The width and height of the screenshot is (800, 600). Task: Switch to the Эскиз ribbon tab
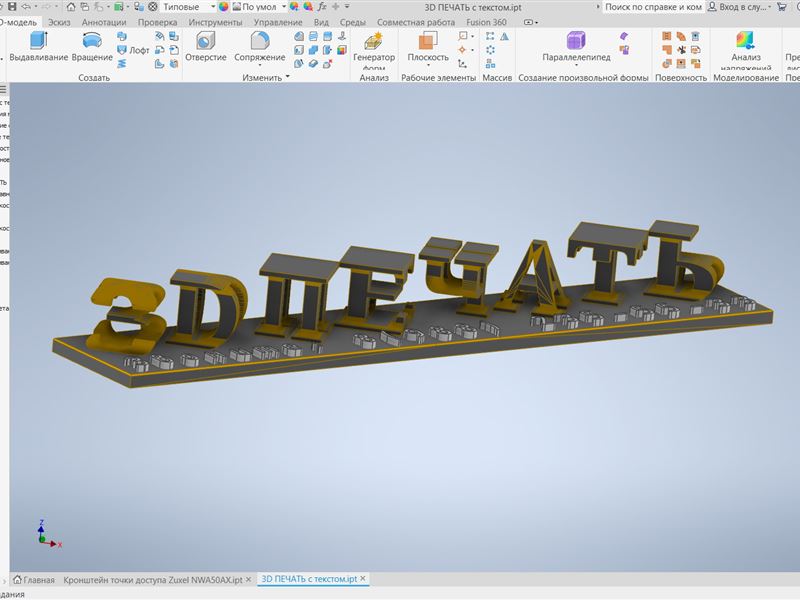pos(57,22)
